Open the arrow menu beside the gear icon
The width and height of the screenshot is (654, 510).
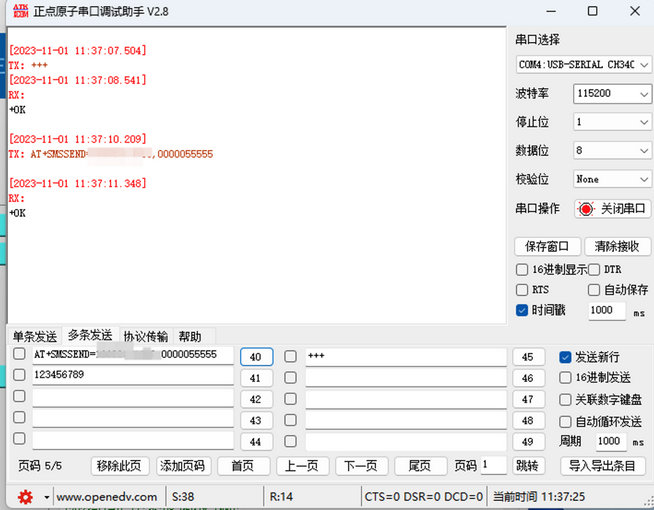coord(46,497)
